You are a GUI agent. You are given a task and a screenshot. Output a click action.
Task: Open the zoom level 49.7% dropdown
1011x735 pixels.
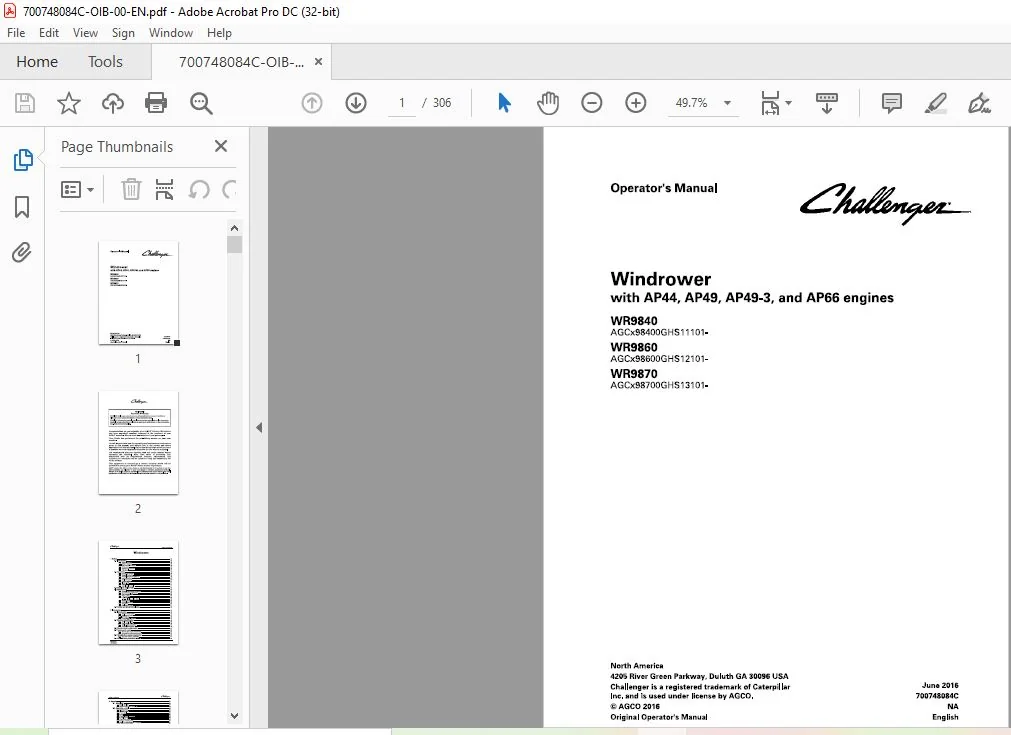click(727, 103)
